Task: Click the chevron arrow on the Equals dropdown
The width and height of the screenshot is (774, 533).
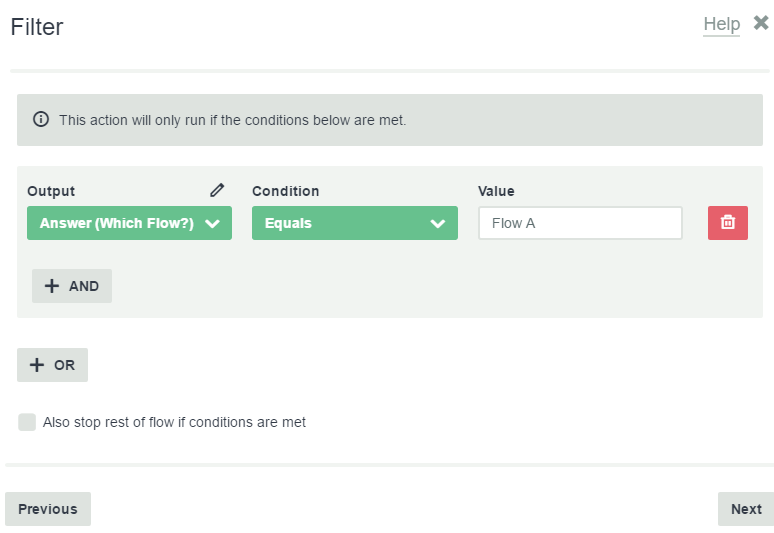Action: [x=437, y=224]
